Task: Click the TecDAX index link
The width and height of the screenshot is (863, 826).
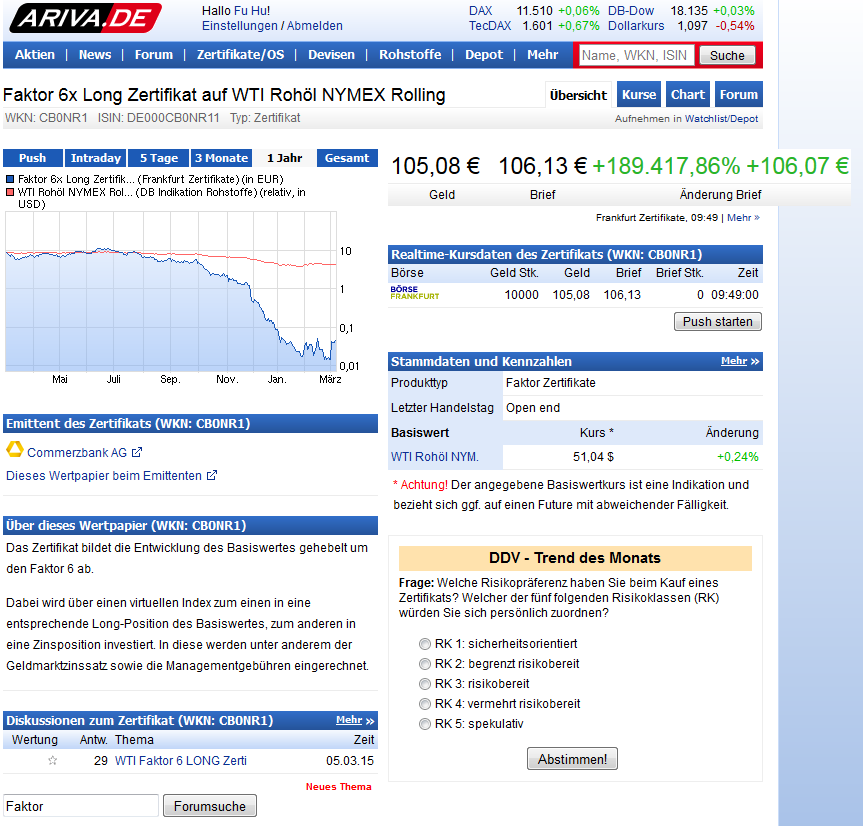Action: (x=490, y=26)
